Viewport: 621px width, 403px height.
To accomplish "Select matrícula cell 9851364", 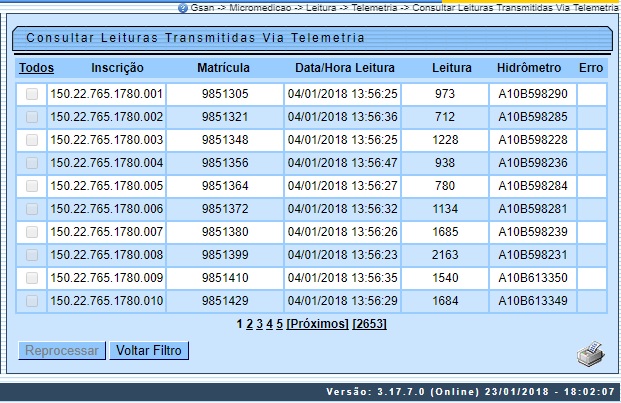I will click(225, 186).
